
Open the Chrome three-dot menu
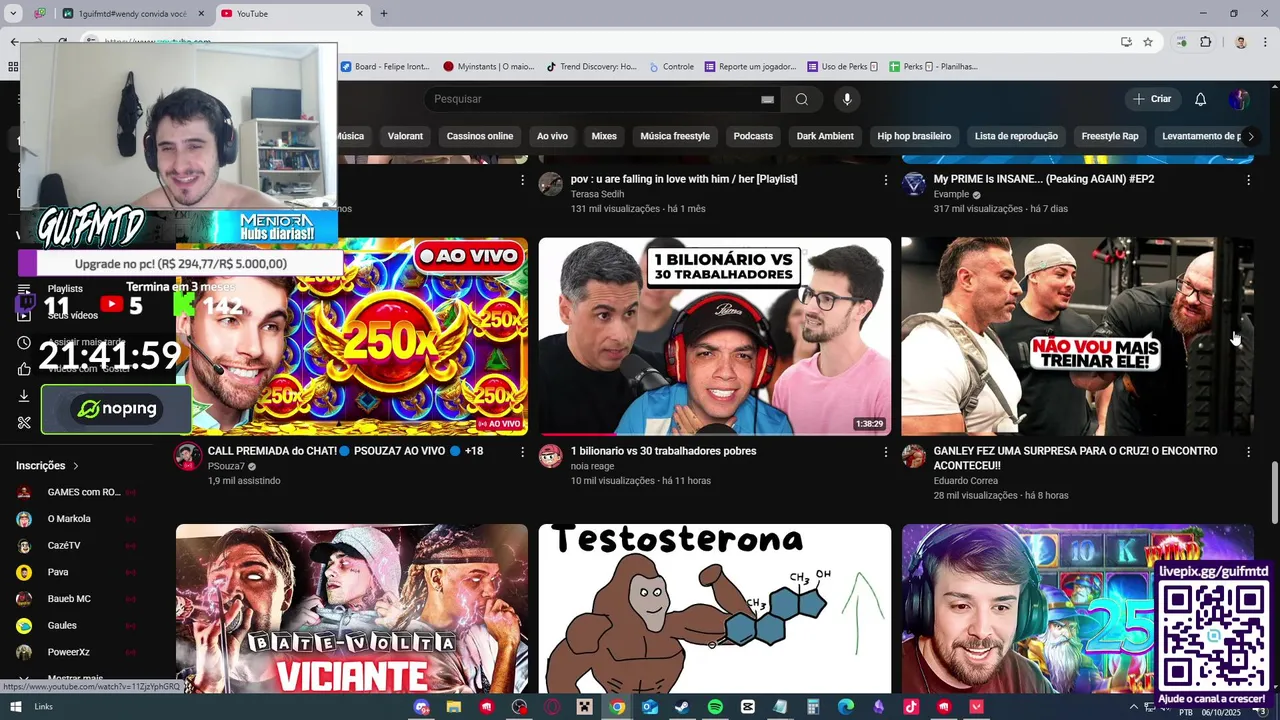pos(1264,42)
